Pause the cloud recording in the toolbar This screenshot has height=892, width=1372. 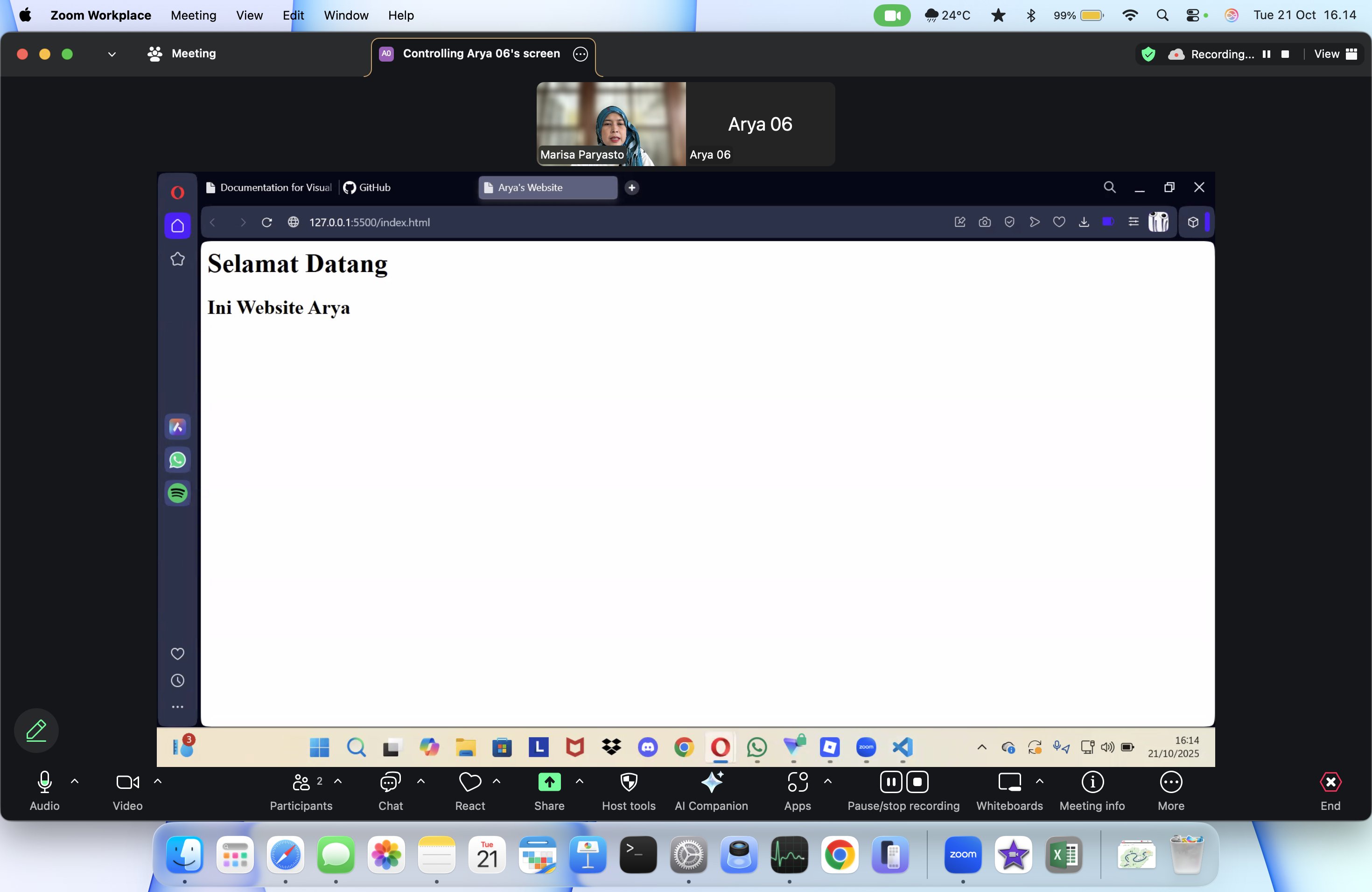pos(891,782)
